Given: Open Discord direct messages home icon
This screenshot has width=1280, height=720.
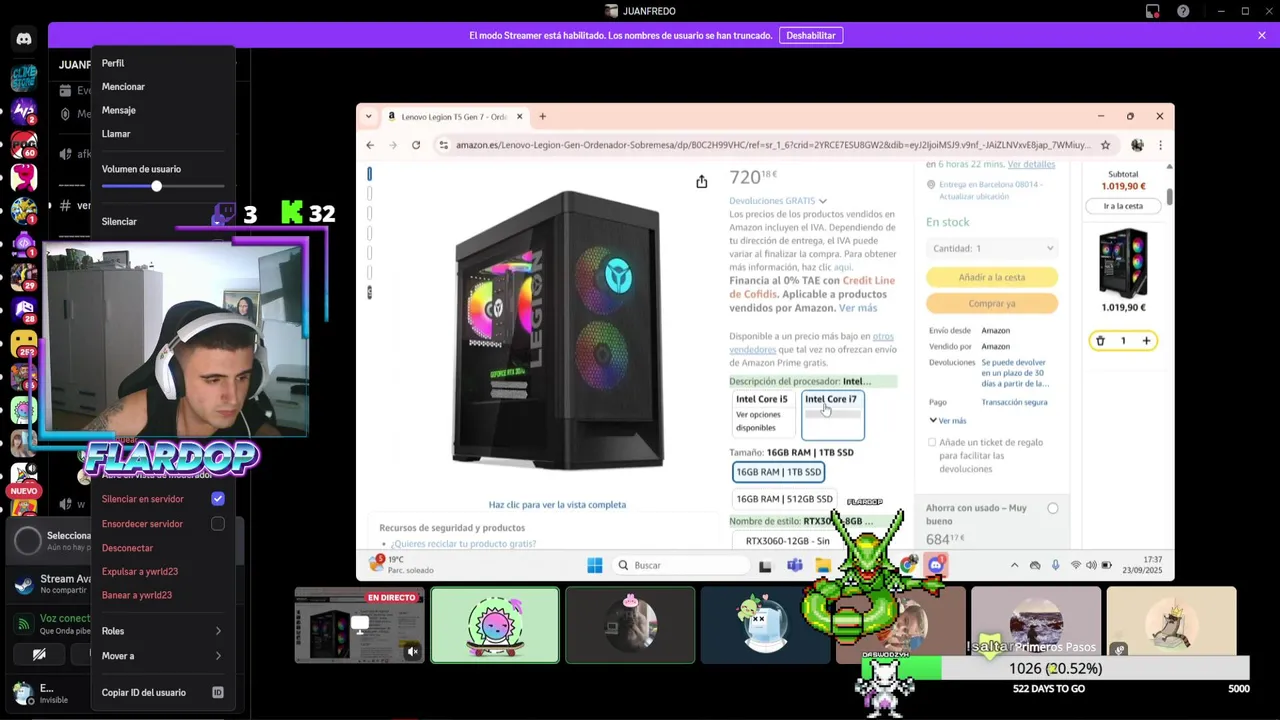Looking at the screenshot, I should click(24, 39).
